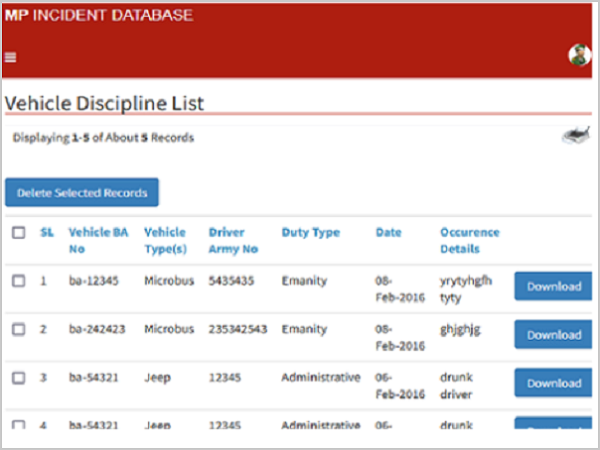Viewport: 600px width, 450px height.
Task: Download the drunk driver Jeep record
Action: [553, 383]
